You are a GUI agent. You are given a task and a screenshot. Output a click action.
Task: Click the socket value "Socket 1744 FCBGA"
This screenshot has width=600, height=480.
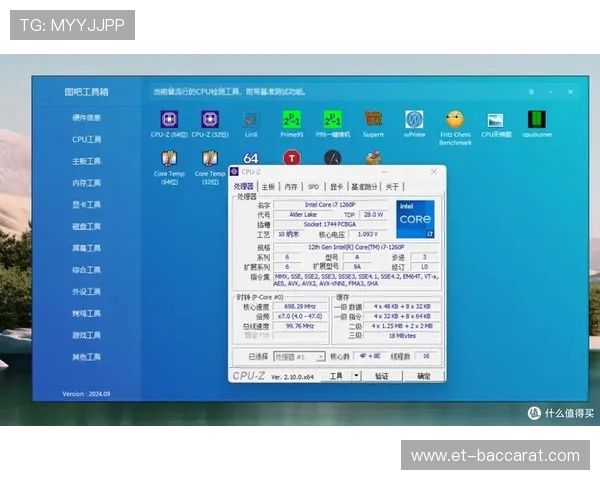click(x=330, y=225)
